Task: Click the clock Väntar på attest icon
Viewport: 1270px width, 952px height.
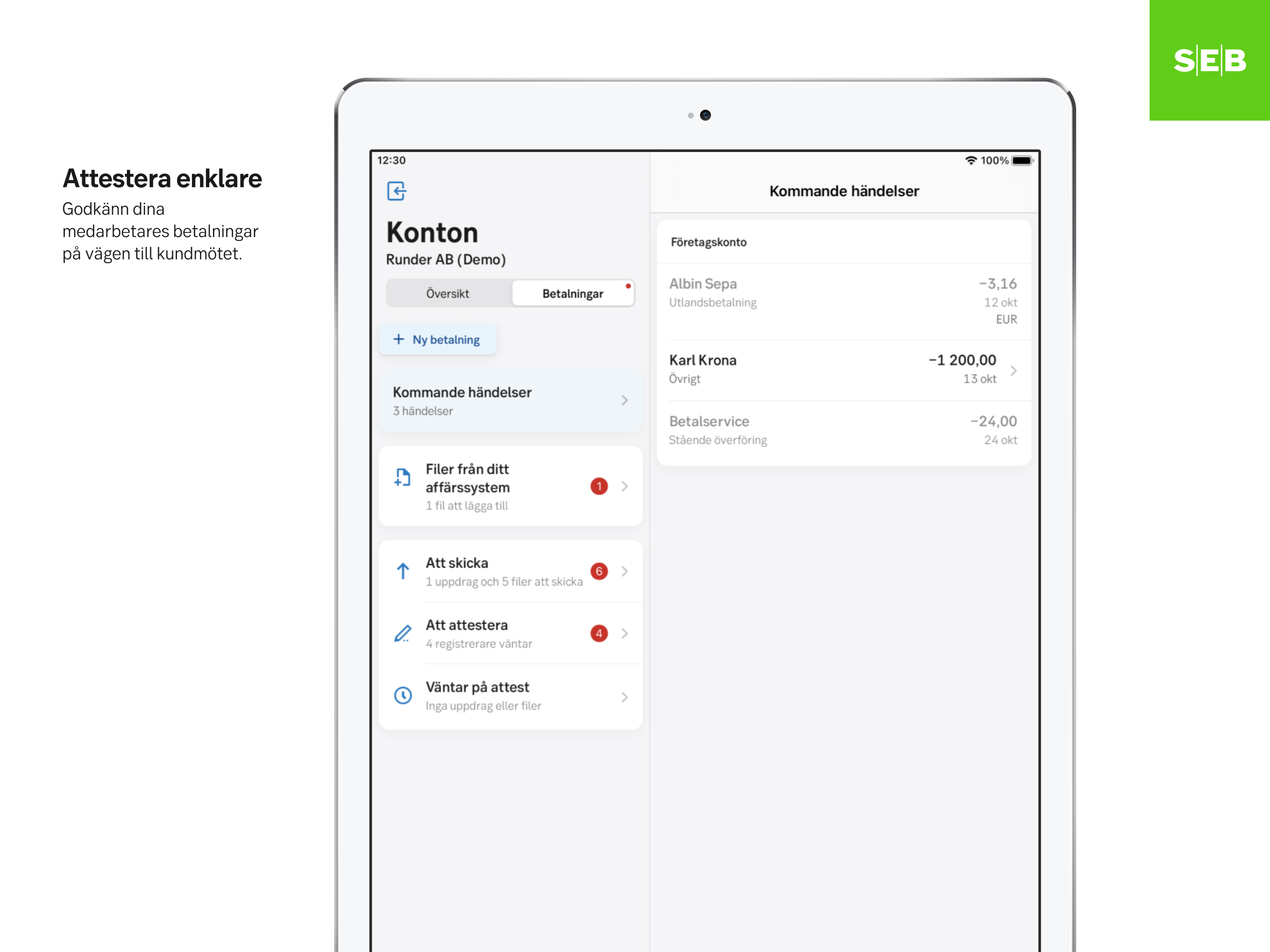Action: point(403,695)
